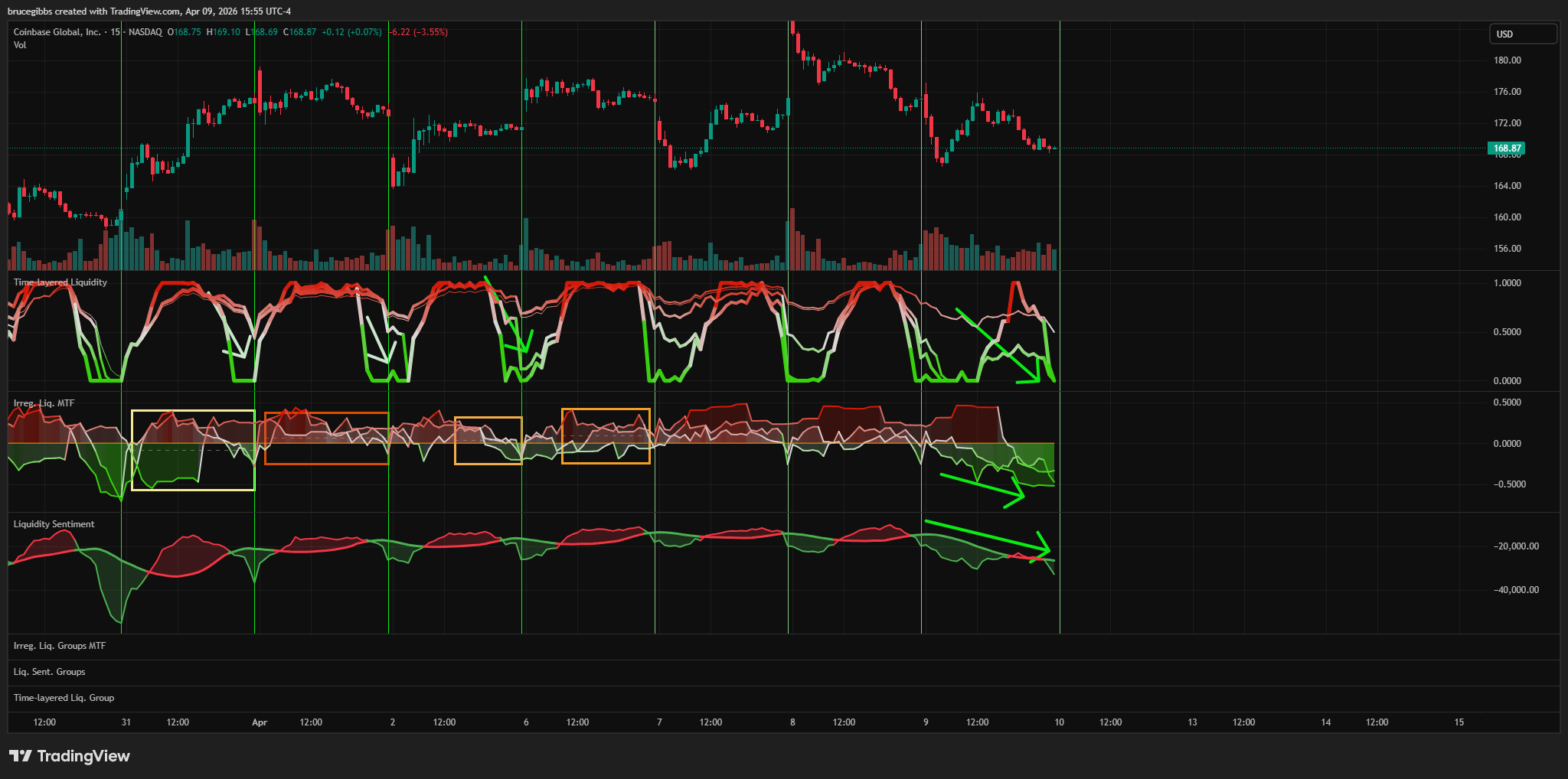Click the Apr label on time axis
Image resolution: width=1568 pixels, height=779 pixels.
point(260,722)
